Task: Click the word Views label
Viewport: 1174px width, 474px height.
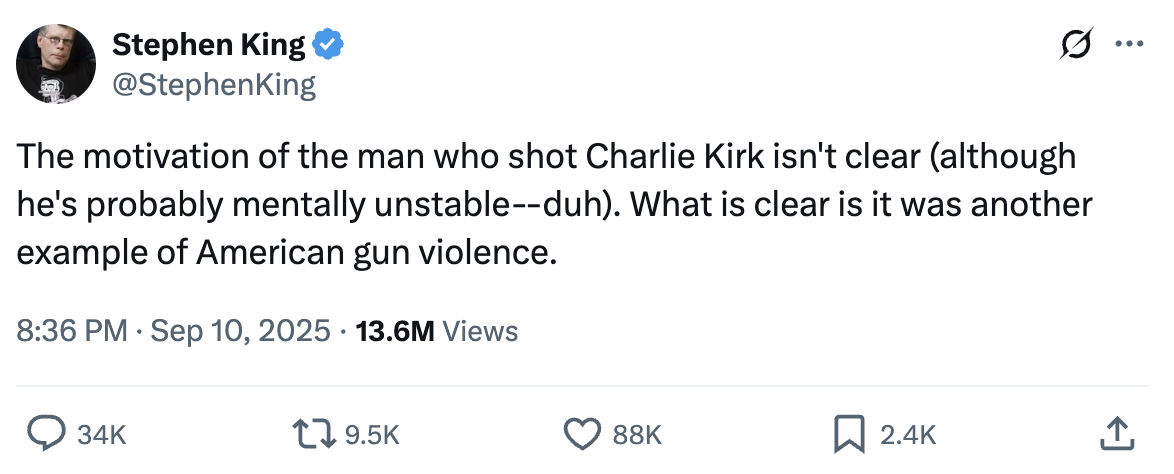Action: pos(480,330)
